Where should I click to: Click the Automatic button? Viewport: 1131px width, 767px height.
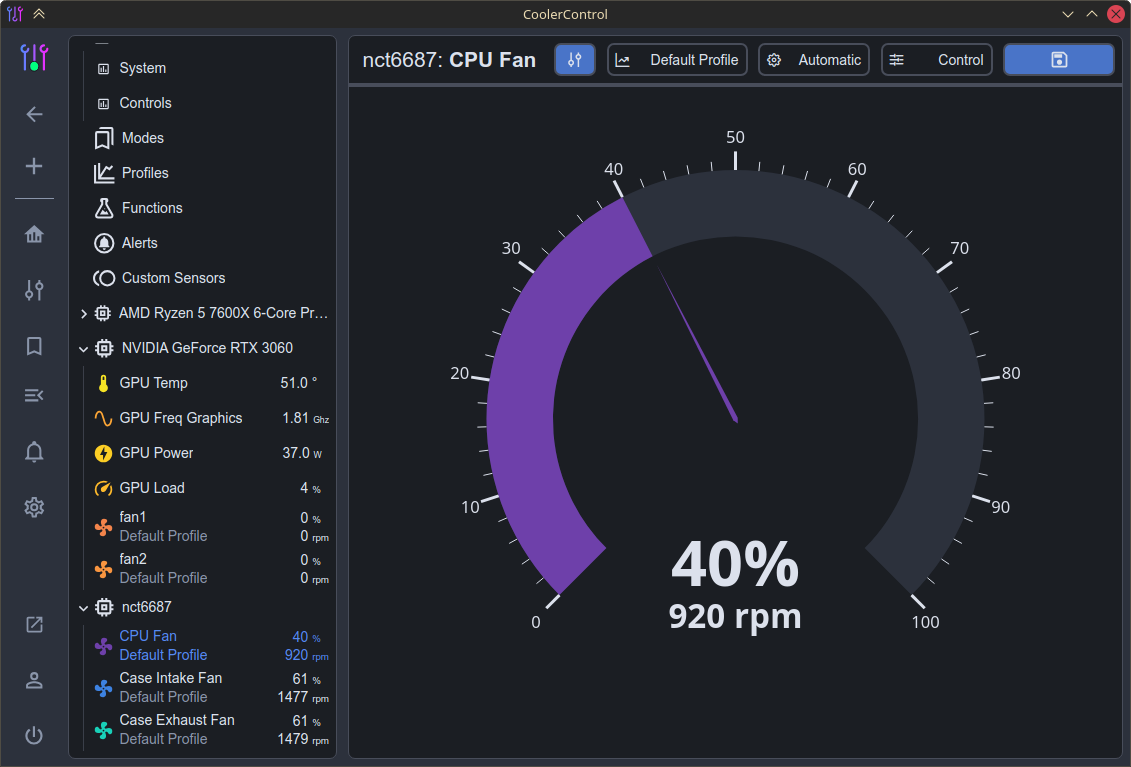[x=813, y=60]
